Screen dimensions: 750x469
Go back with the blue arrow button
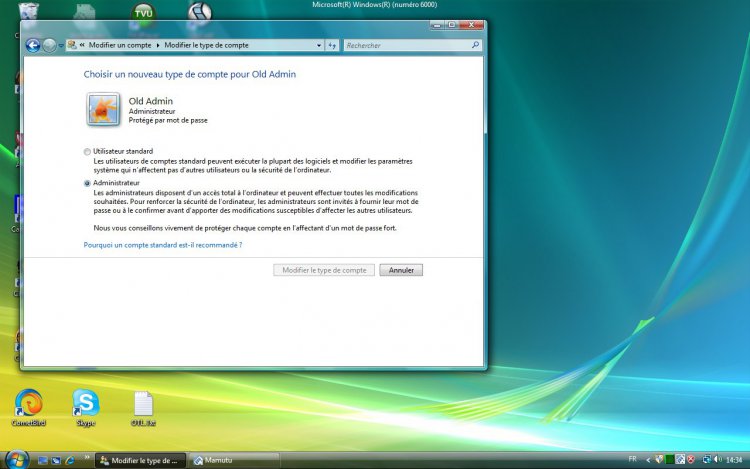[33, 45]
